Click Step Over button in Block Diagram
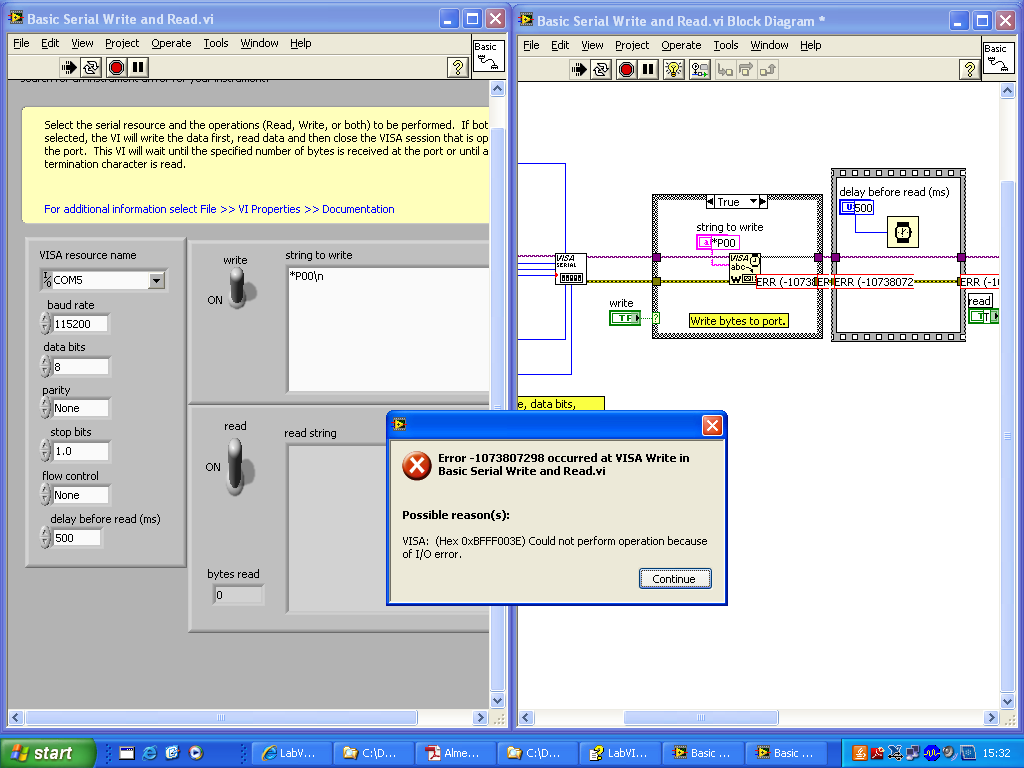Image resolution: width=1024 pixels, height=768 pixels. coord(746,69)
